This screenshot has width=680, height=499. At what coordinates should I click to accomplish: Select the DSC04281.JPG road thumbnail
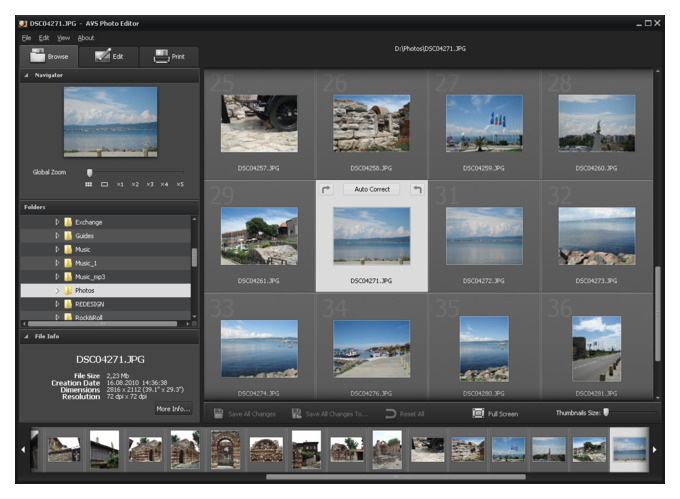597,349
